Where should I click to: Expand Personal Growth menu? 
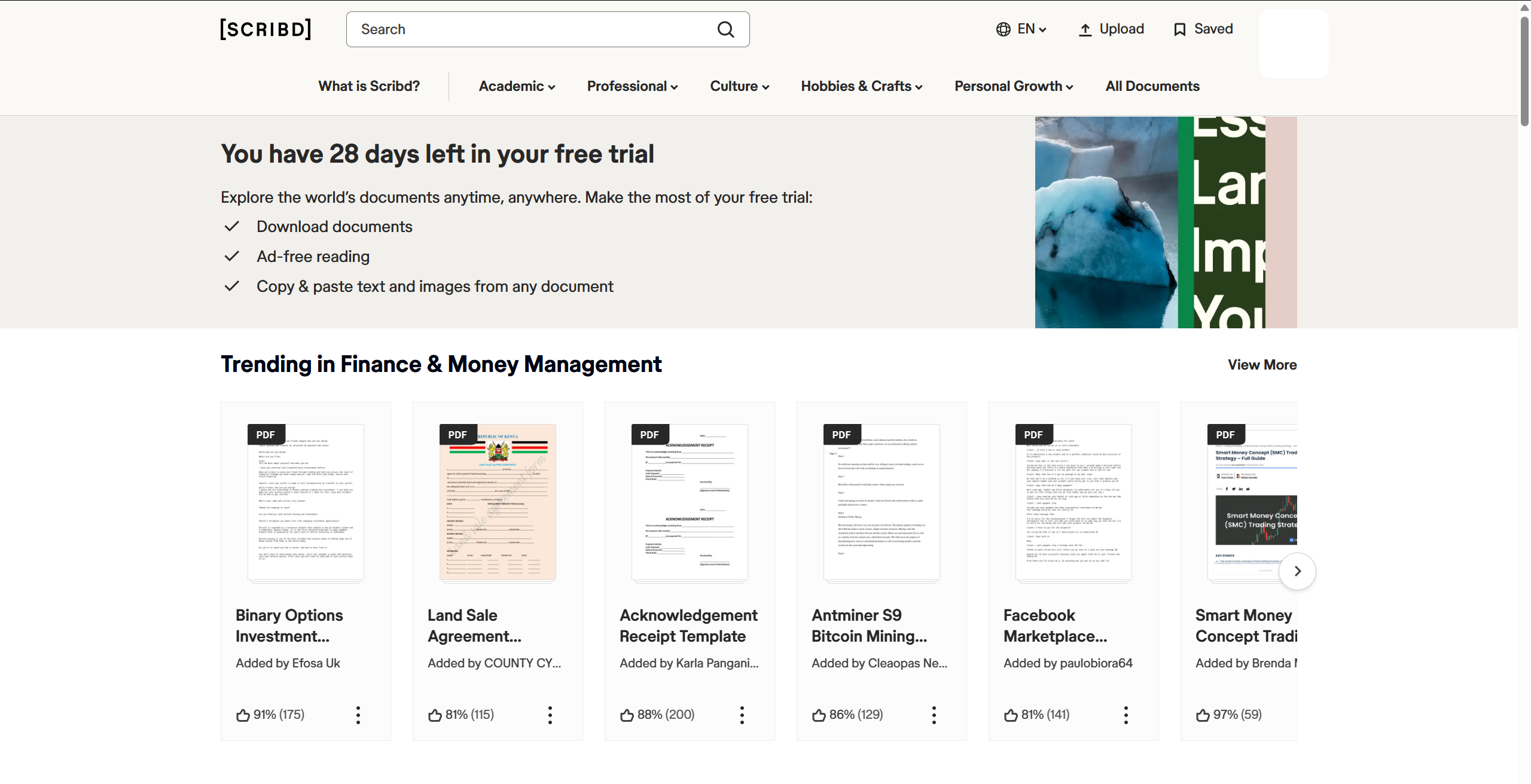1014,86
